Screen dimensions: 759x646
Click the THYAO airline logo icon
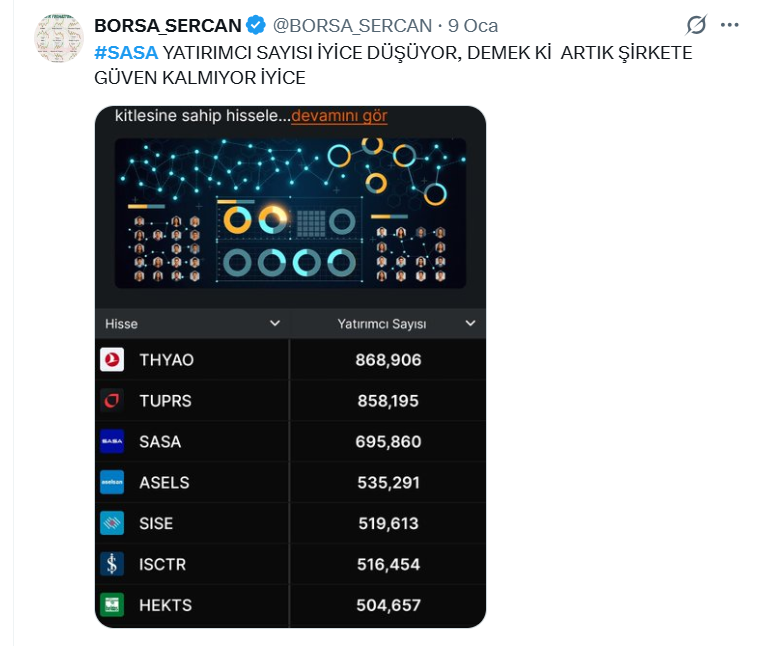click(x=112, y=360)
